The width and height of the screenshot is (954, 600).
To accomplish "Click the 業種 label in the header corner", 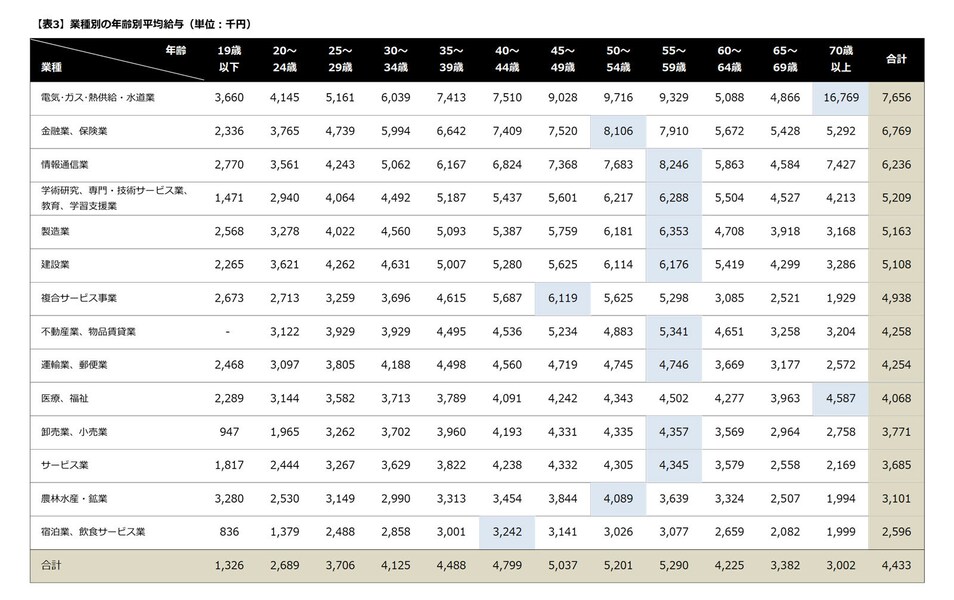I will [x=52, y=66].
